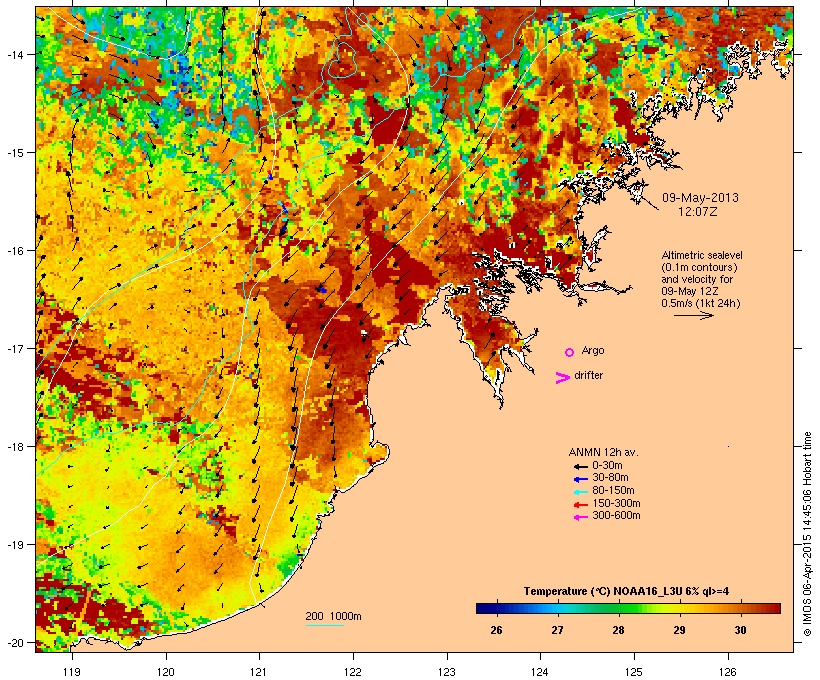Click the closed cyan sea-level contour near 122E 14S

[342, 61]
